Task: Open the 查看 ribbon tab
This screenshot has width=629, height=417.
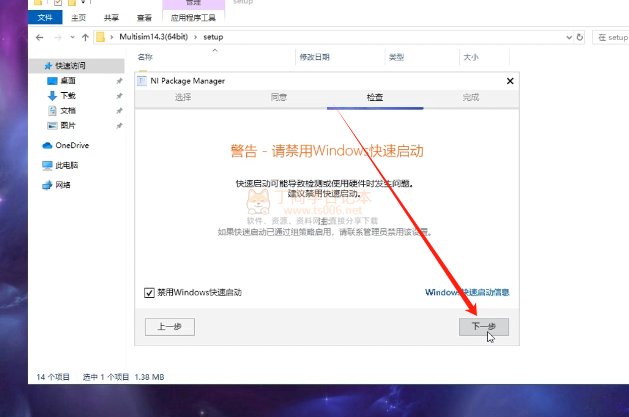Action: (x=144, y=18)
